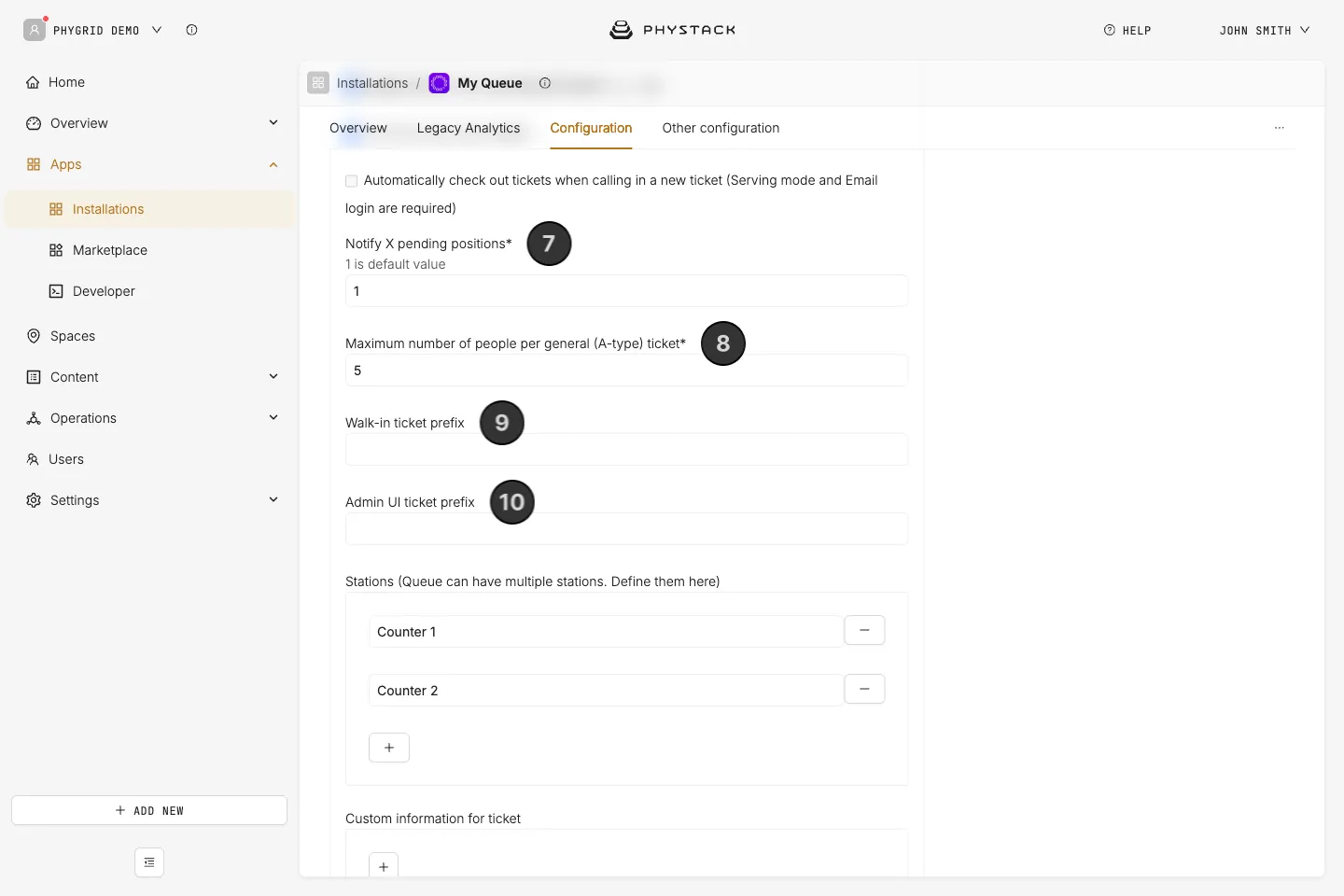Expand the Settings sidebar section
Viewport: 1344px width, 896px height.
coord(273,499)
